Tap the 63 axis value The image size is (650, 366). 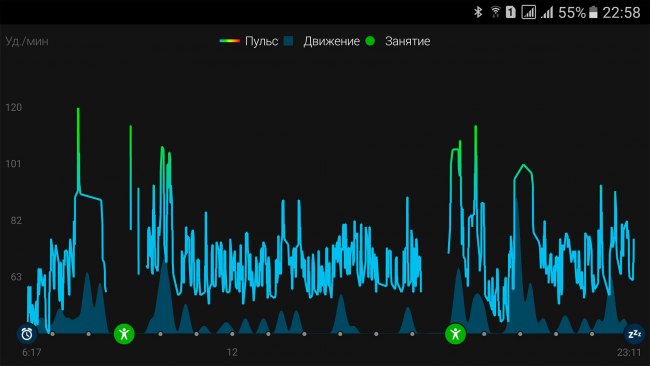(16, 277)
